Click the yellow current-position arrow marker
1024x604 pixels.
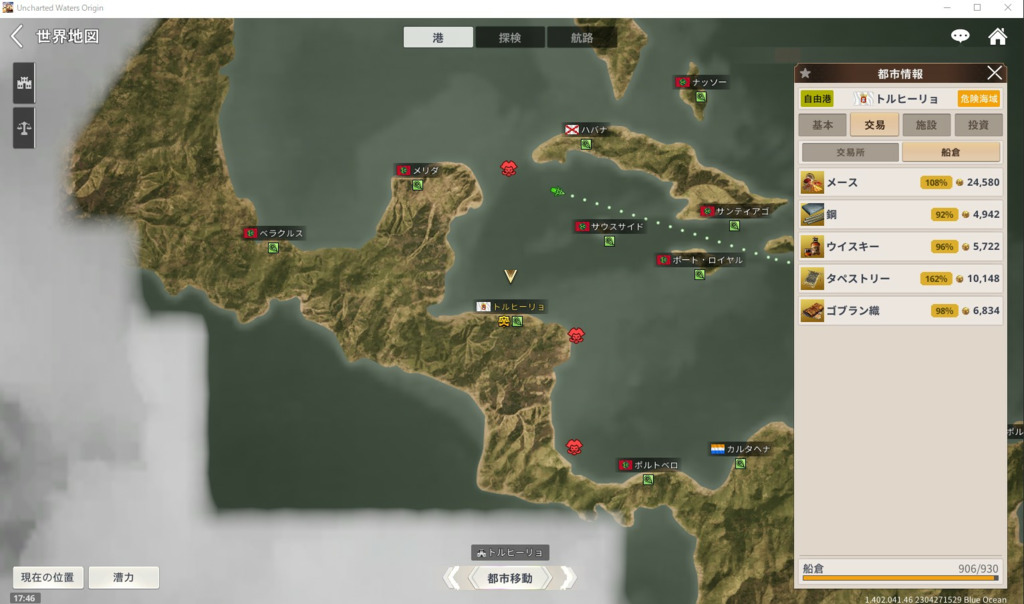coord(510,276)
